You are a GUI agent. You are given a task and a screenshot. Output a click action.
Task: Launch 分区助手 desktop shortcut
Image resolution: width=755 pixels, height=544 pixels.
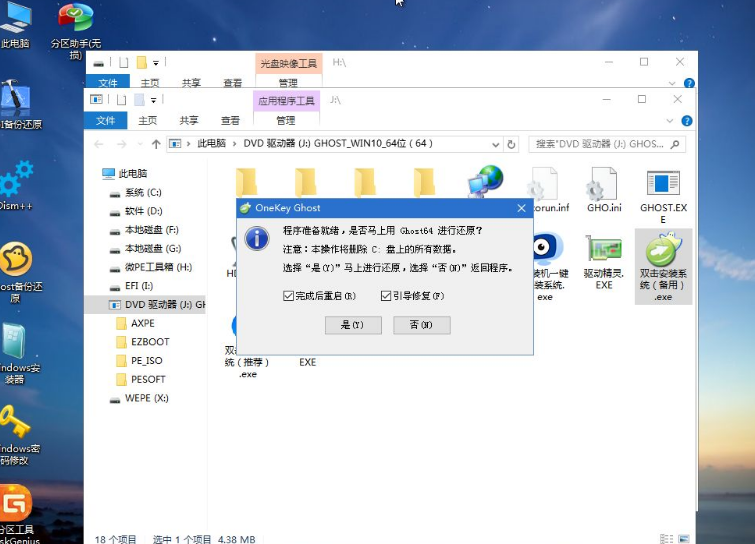pyautogui.click(x=75, y=30)
